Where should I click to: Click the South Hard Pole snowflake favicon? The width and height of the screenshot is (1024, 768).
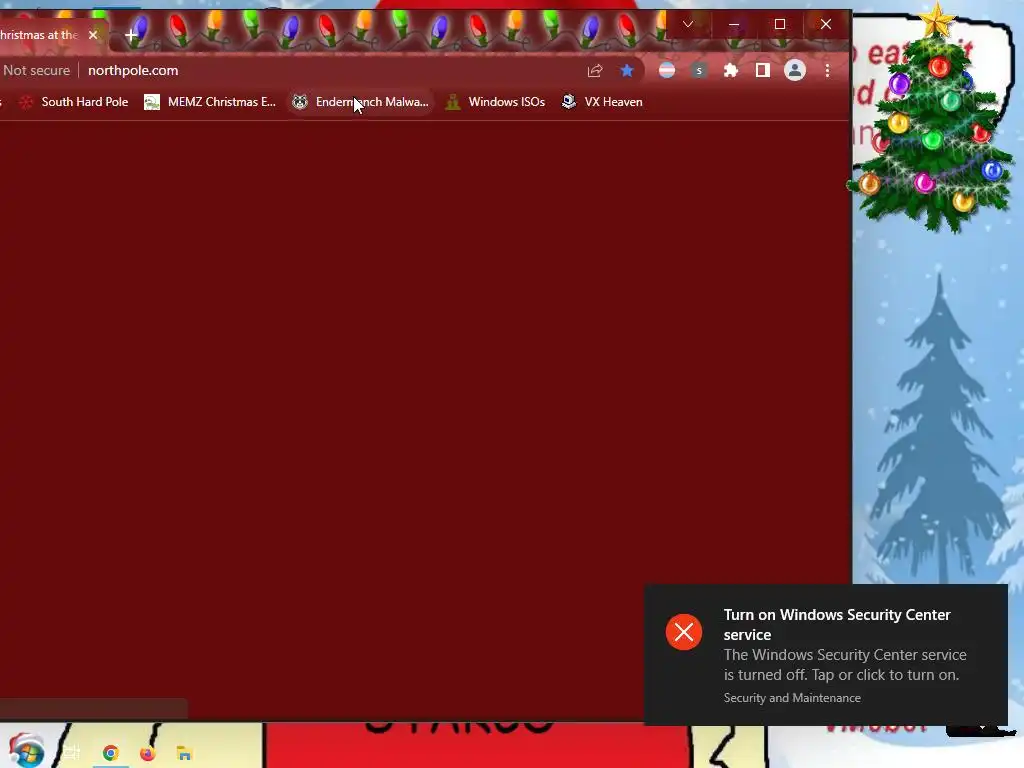click(x=26, y=102)
